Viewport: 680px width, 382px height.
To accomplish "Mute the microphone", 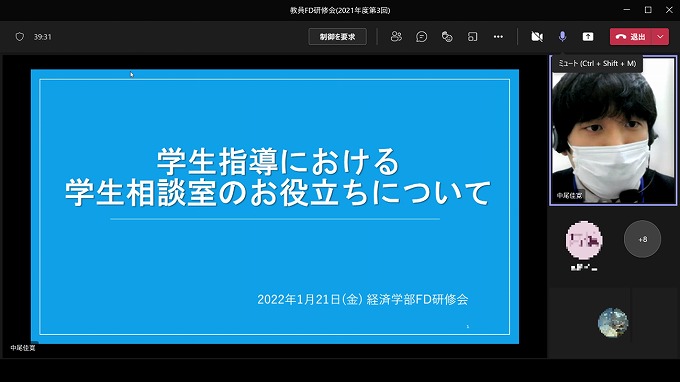I will coord(562,37).
